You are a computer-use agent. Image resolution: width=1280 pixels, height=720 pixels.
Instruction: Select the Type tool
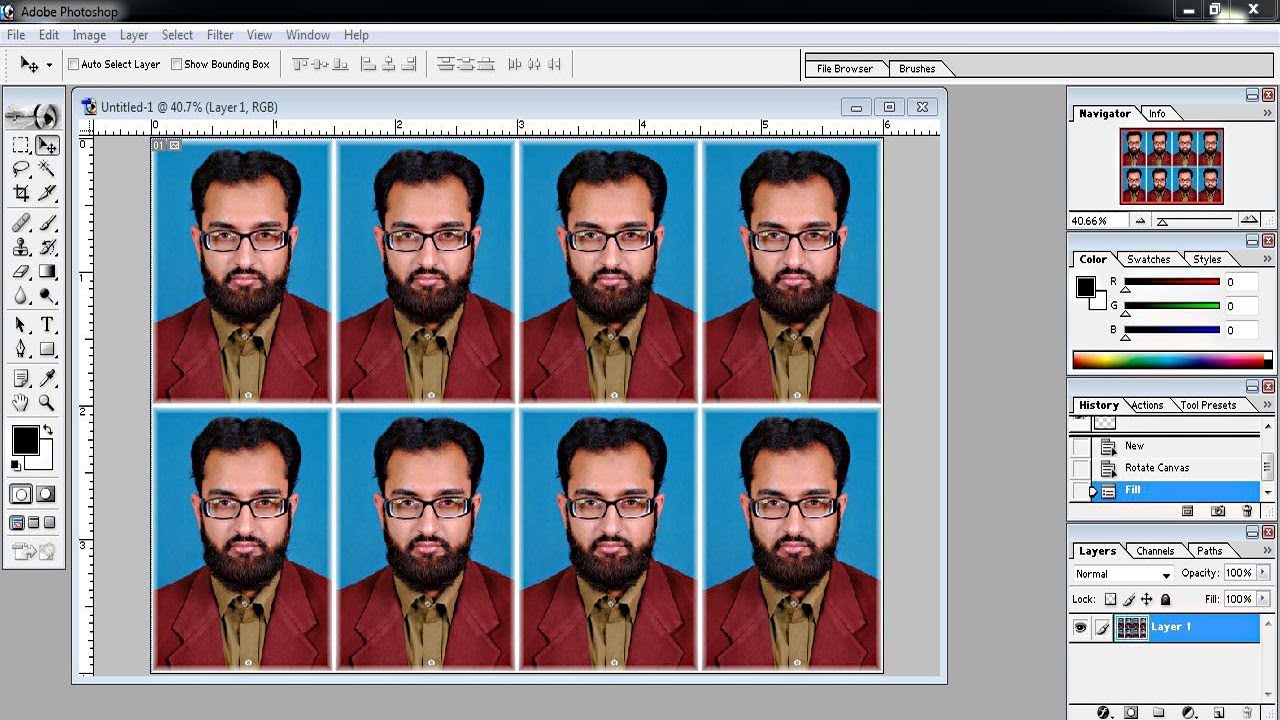(x=47, y=325)
